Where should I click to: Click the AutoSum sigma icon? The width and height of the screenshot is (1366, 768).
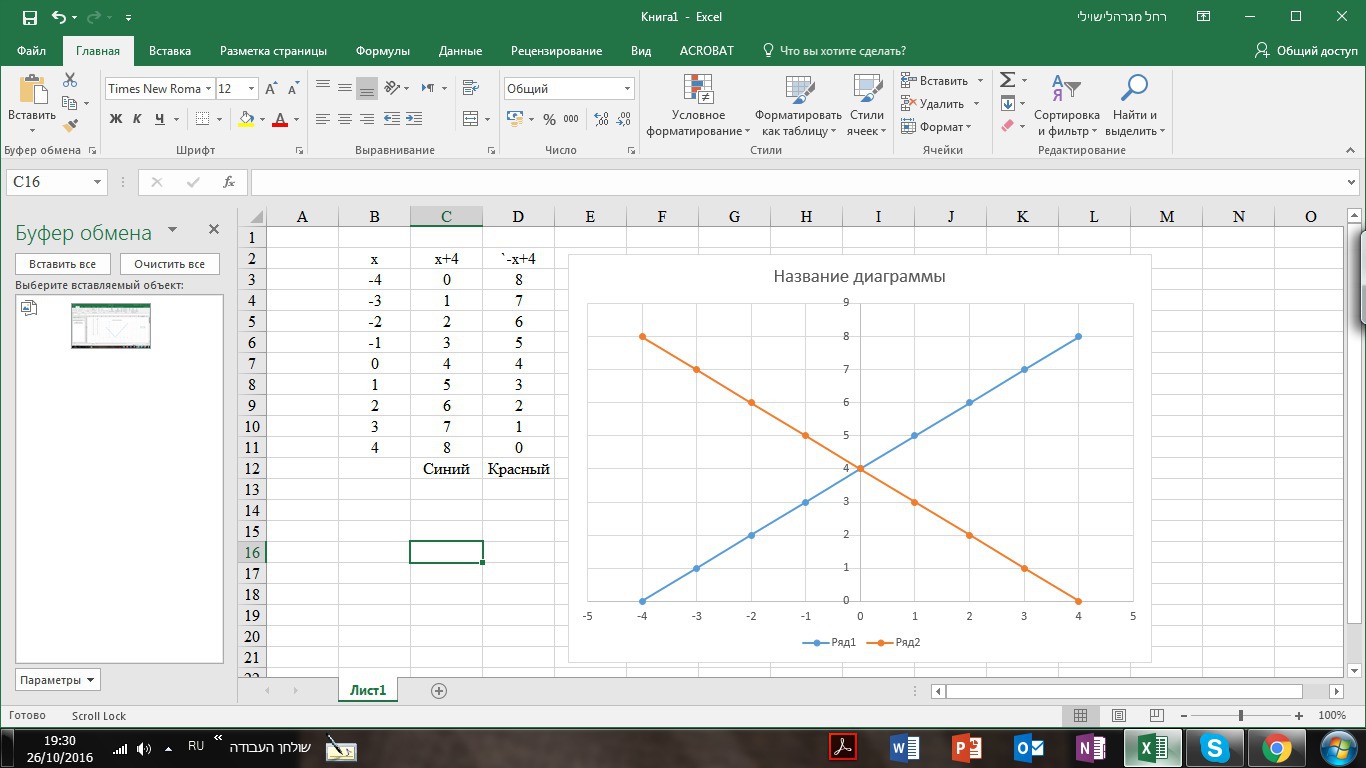pos(1008,80)
